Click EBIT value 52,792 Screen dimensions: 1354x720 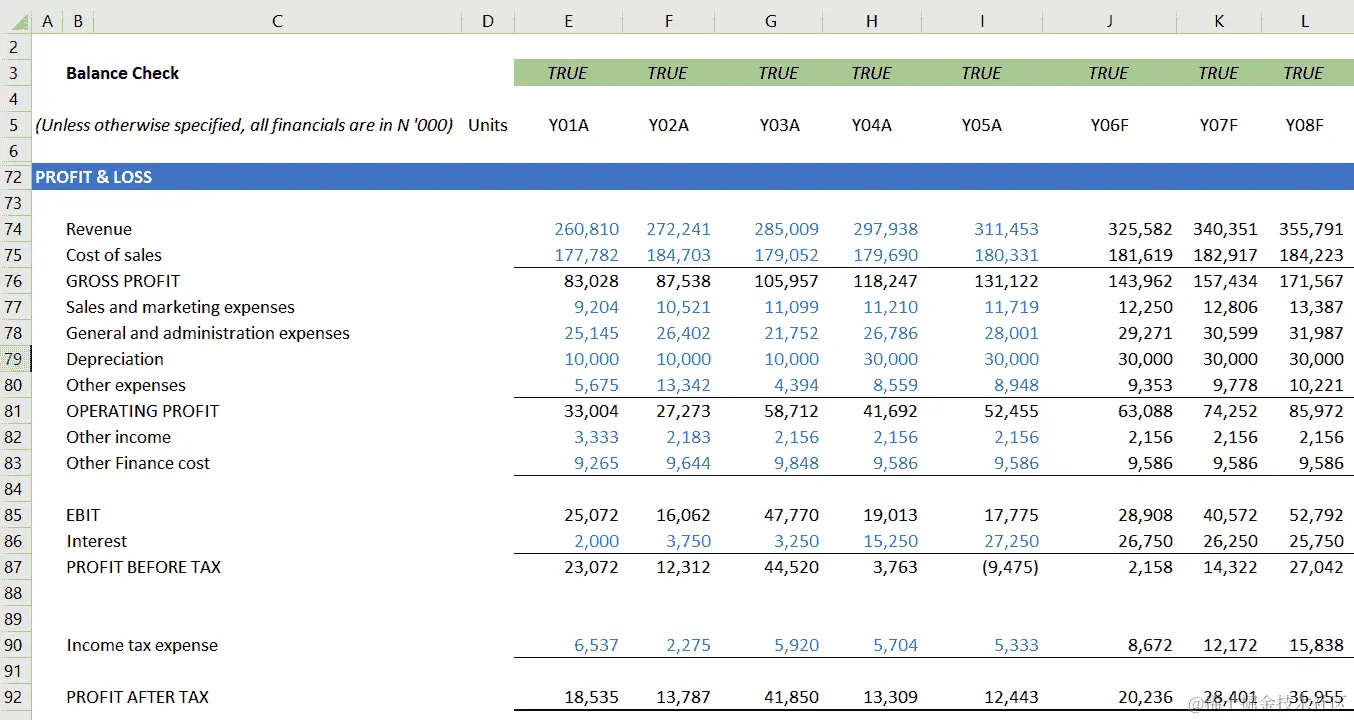point(1316,515)
